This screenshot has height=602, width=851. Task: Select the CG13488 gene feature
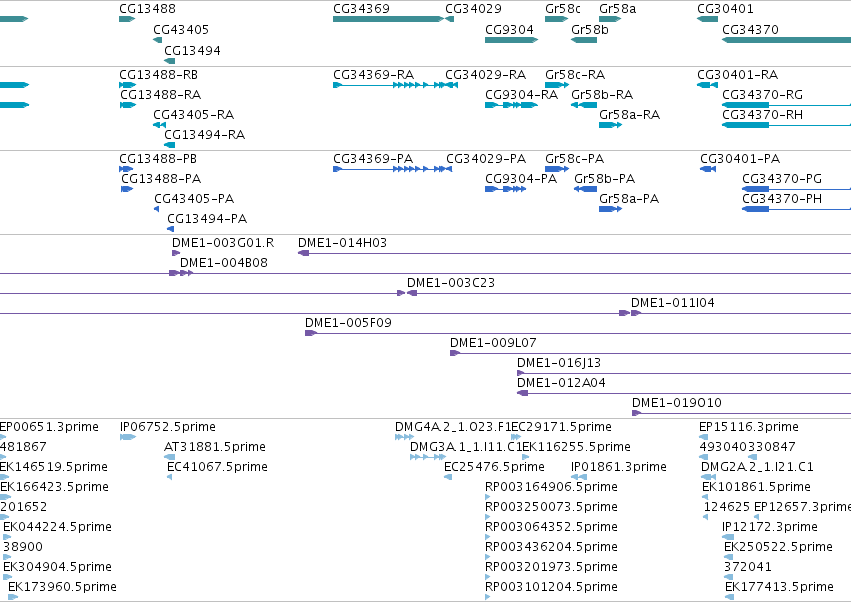pyautogui.click(x=127, y=19)
